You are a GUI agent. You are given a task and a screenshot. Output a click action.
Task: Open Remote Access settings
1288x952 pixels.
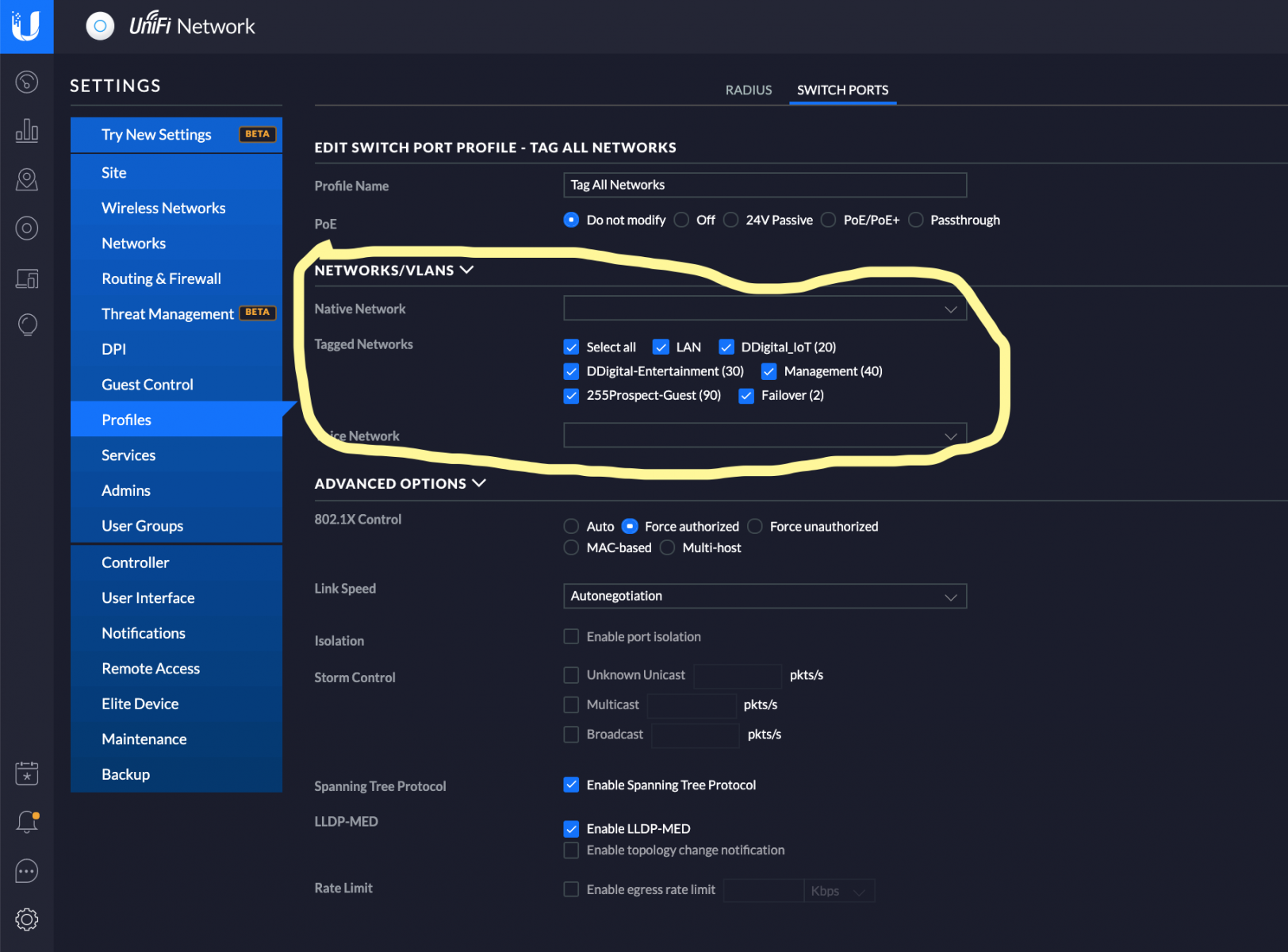click(176, 669)
